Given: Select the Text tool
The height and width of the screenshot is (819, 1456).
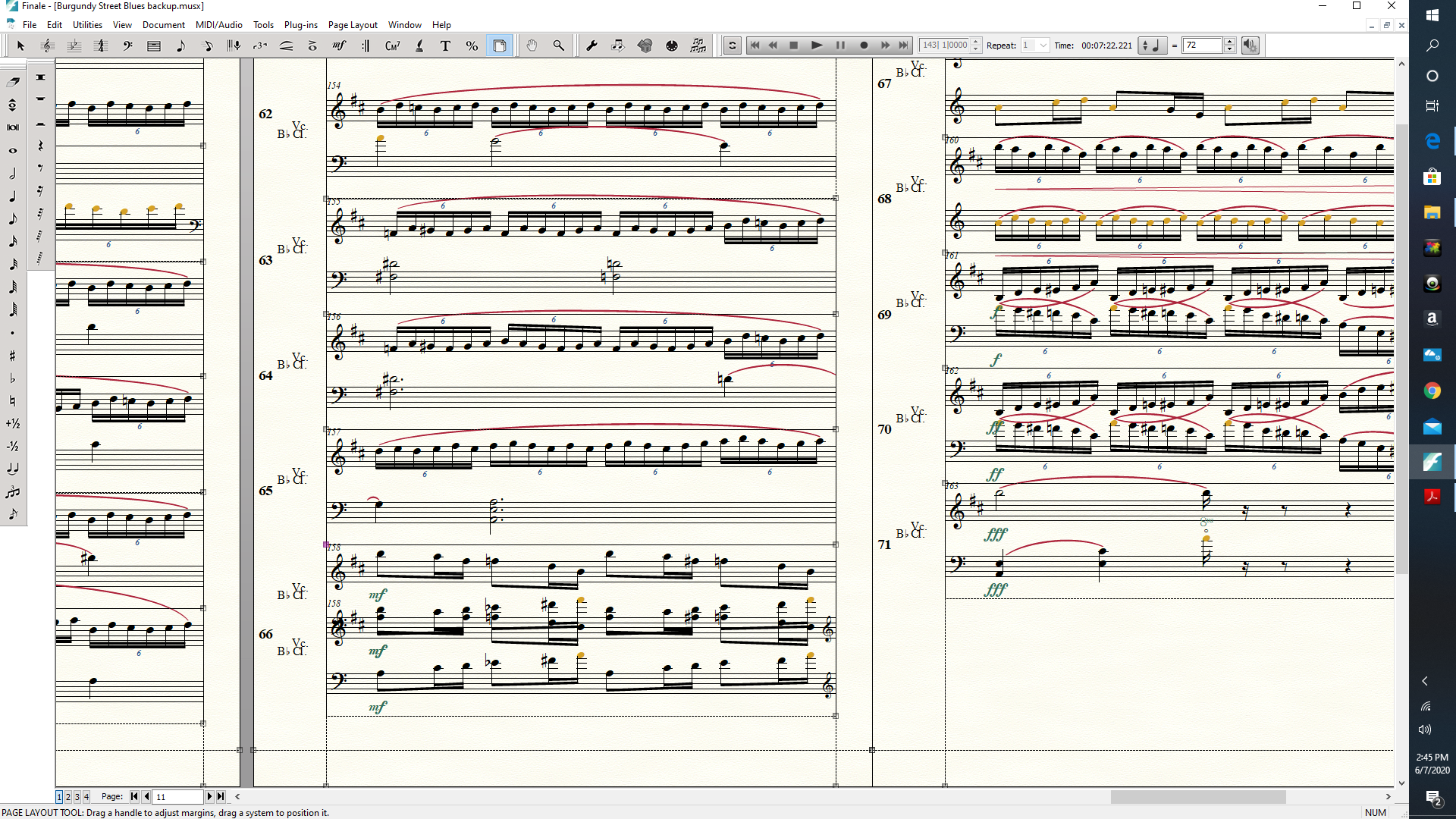Looking at the screenshot, I should pyautogui.click(x=445, y=46).
